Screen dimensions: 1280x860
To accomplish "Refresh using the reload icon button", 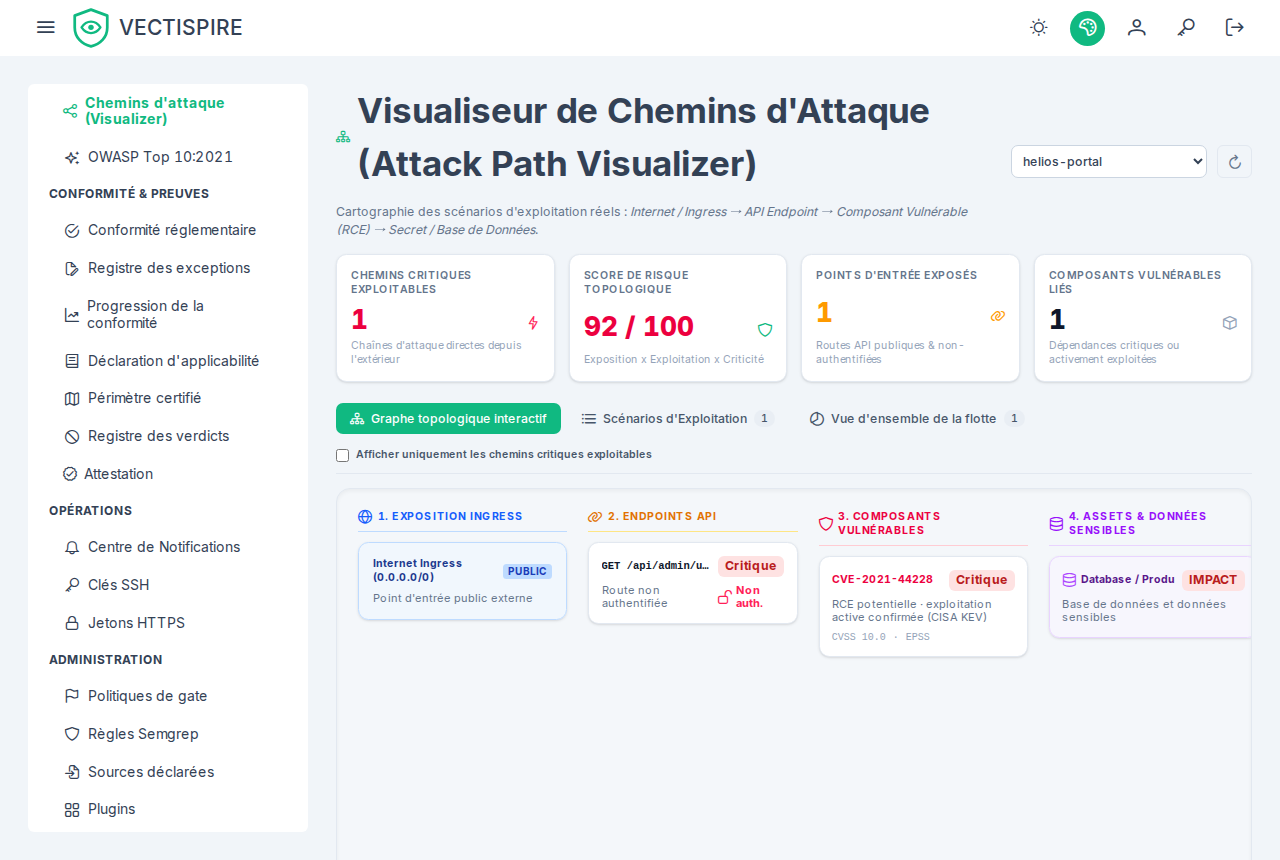I will 1234,162.
